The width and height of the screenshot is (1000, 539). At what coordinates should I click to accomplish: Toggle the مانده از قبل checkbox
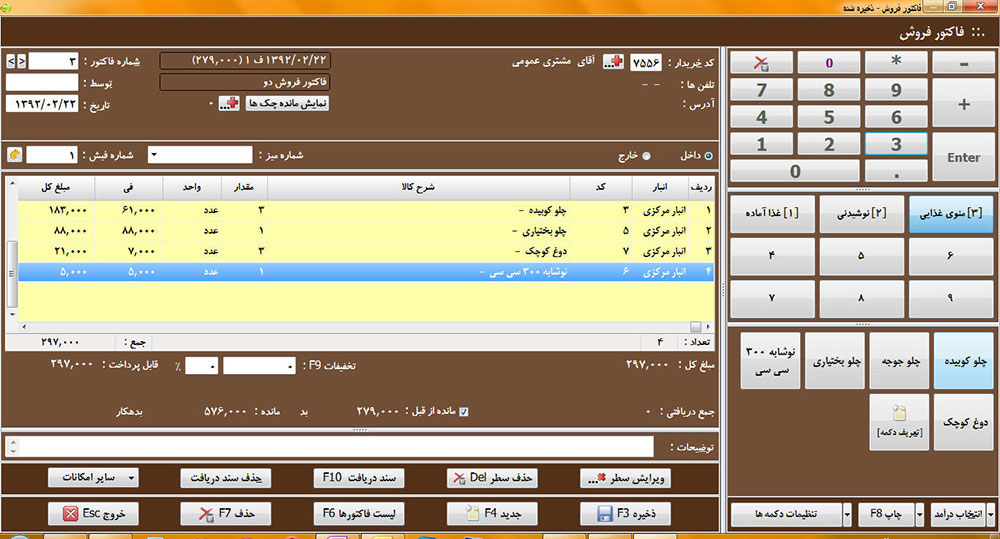coord(464,411)
